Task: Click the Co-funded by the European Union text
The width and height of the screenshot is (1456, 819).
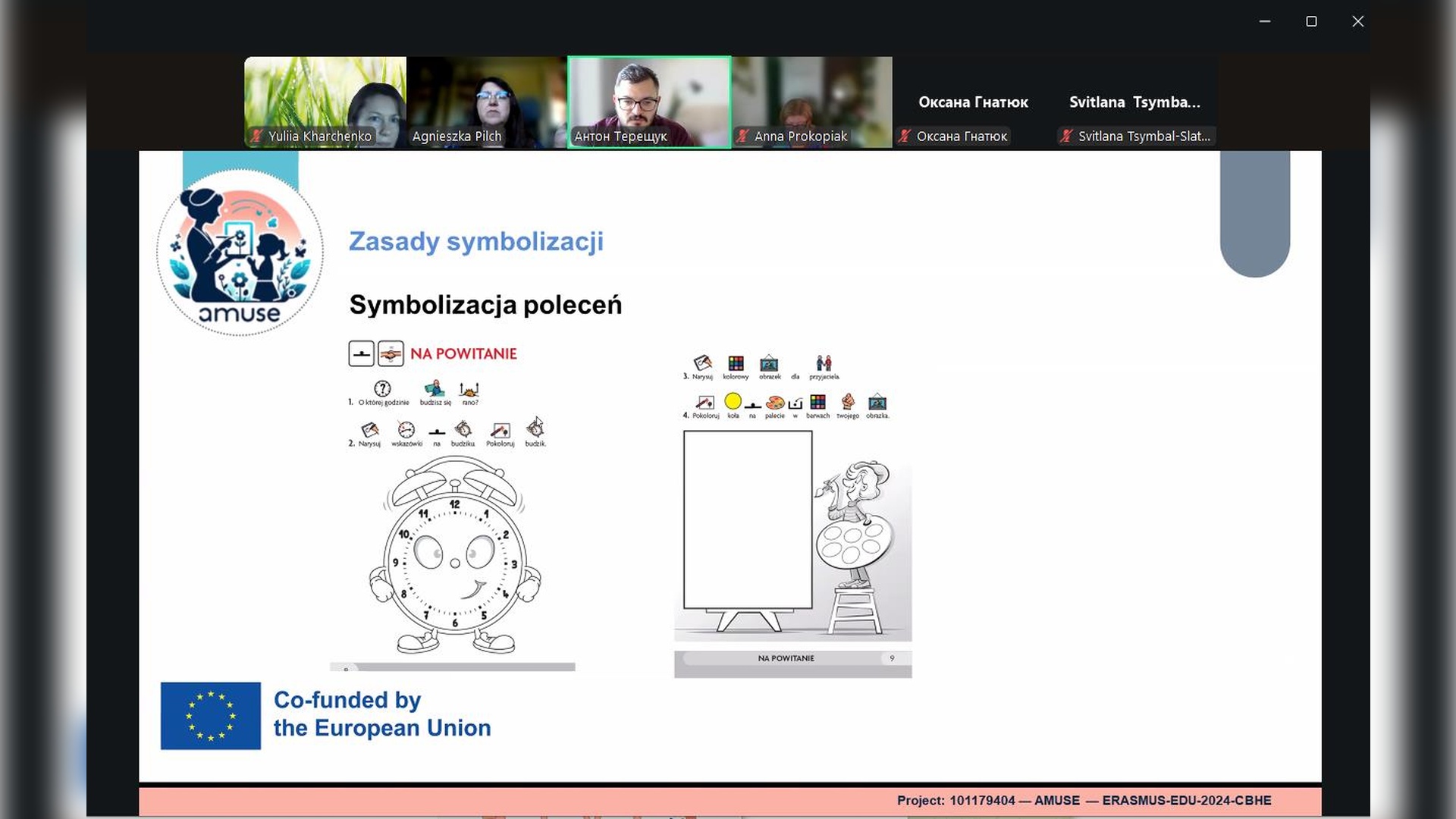Action: tap(381, 714)
